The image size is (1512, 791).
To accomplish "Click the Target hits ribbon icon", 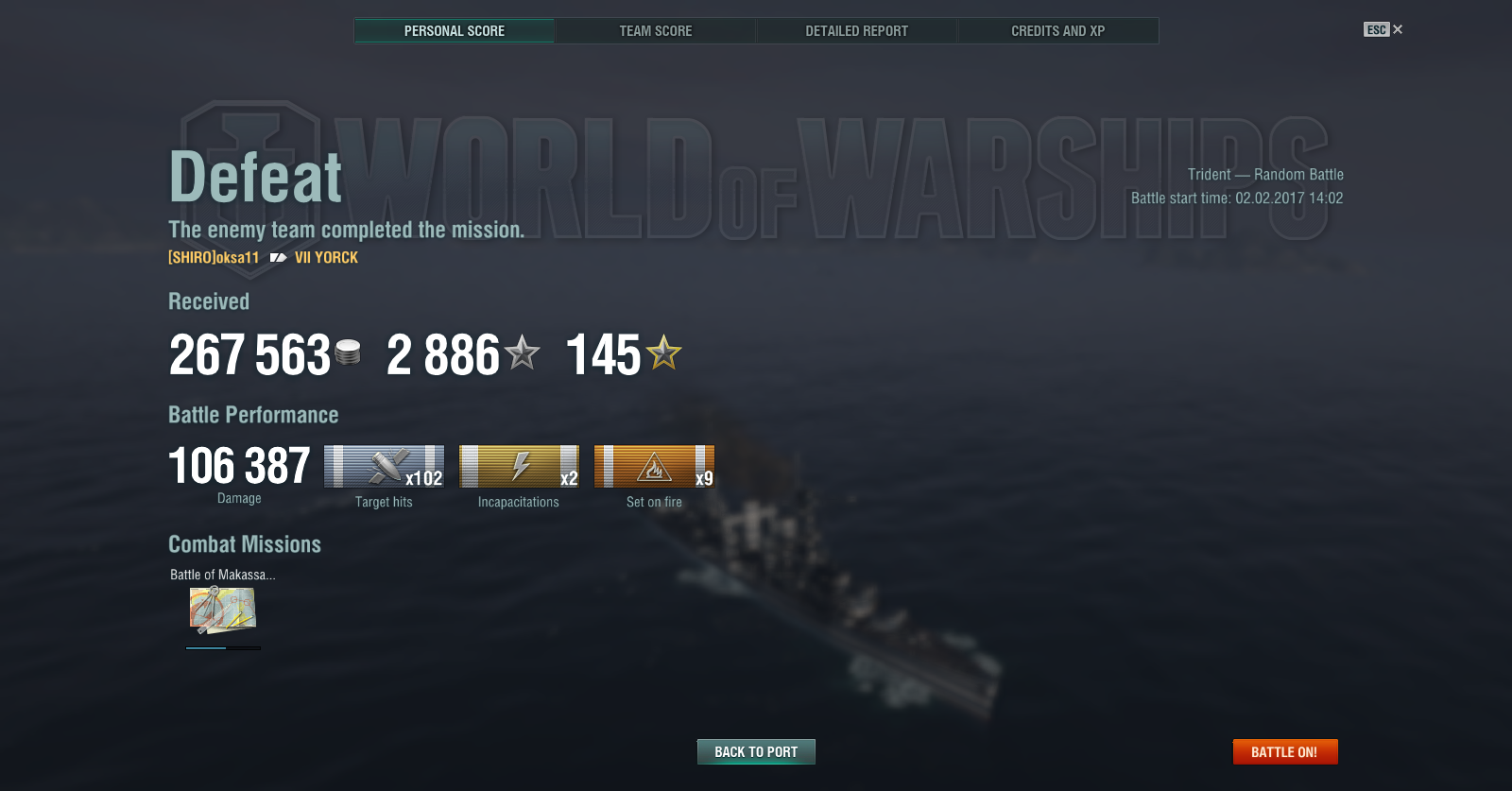I will click(384, 466).
